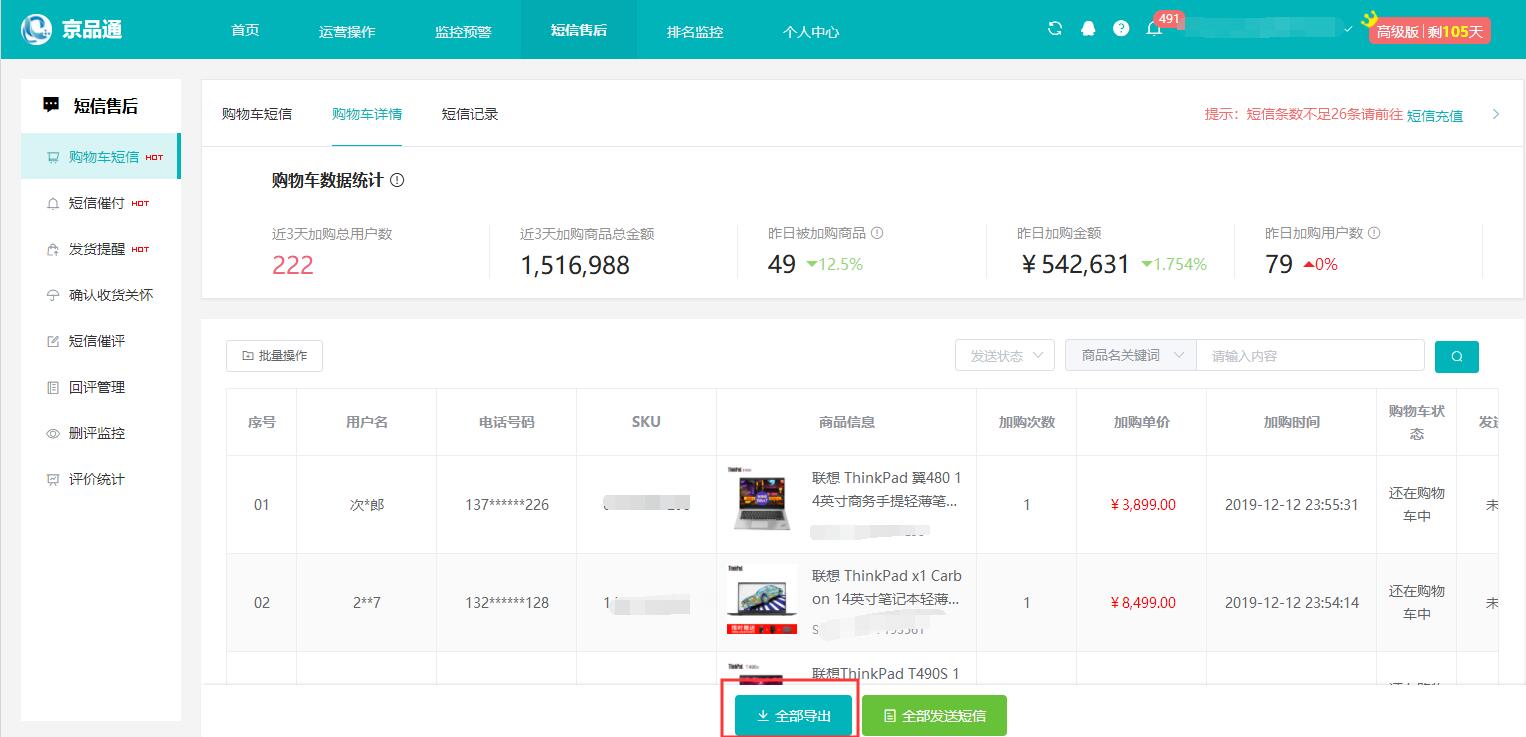Switch to the 短信记录 tab
The image size is (1526, 737).
coord(470,114)
